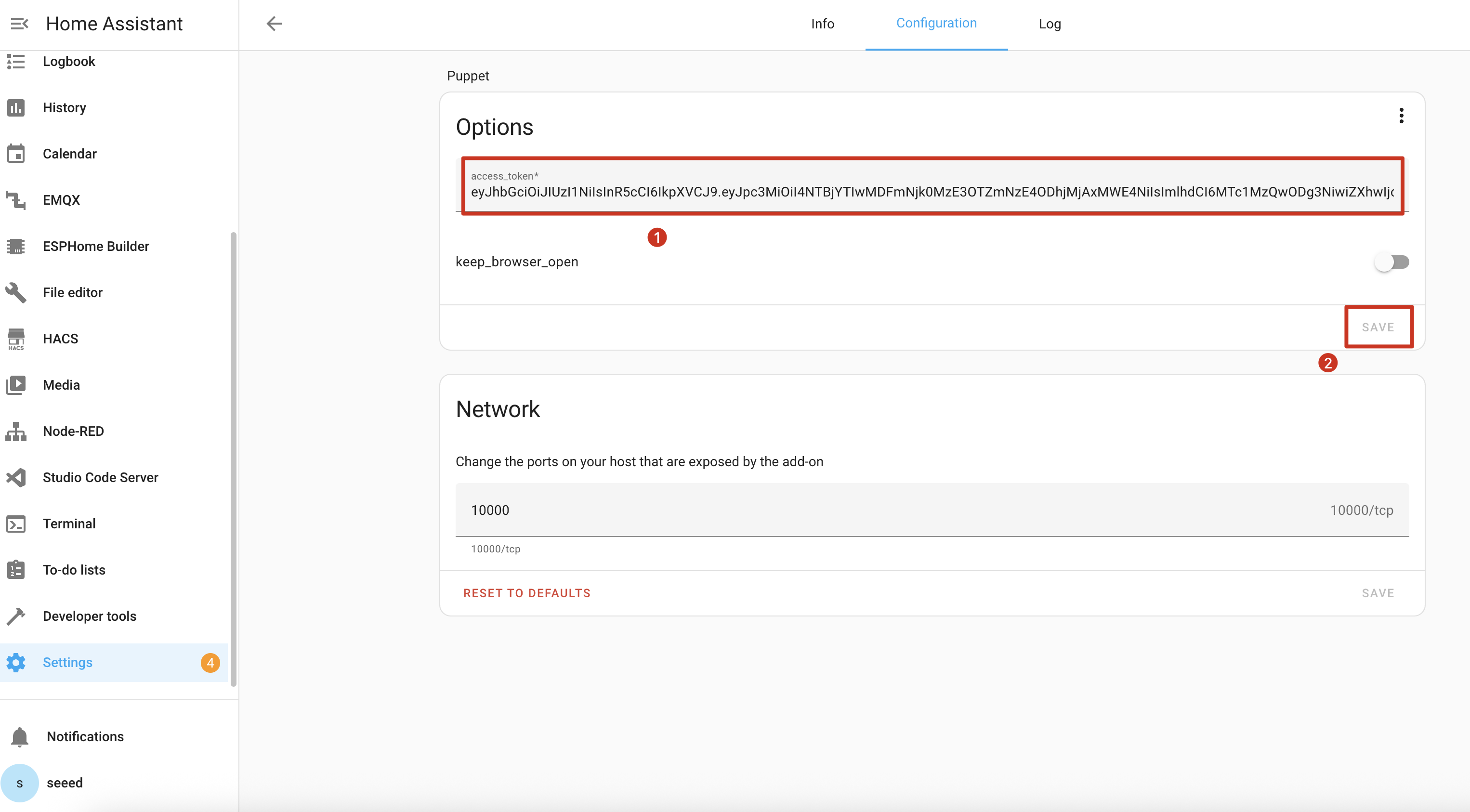The height and width of the screenshot is (812, 1470).
Task: Click the Notifications bell icon
Action: 20,737
